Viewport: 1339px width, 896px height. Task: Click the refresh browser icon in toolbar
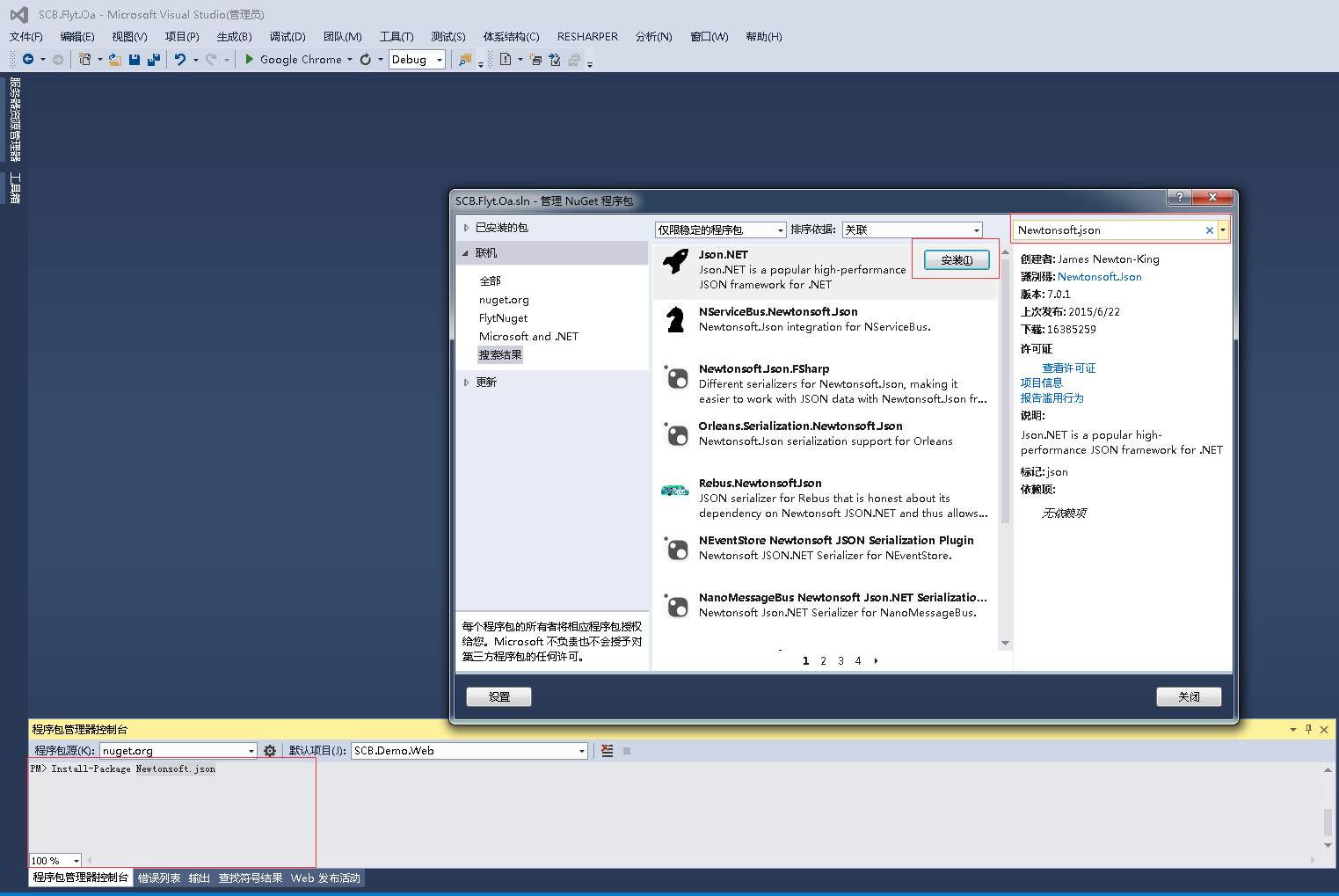point(366,59)
